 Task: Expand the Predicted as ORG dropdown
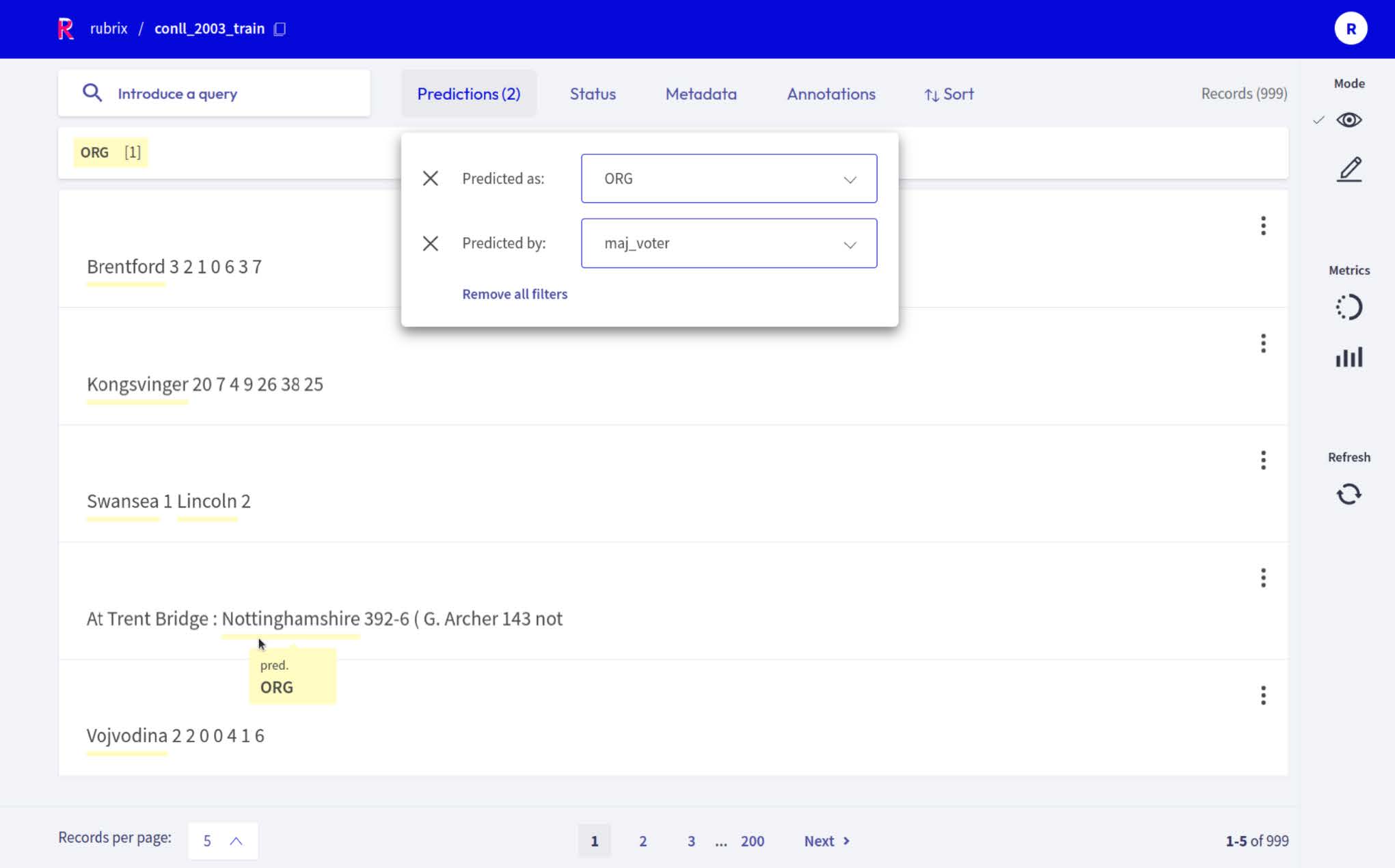click(x=729, y=178)
